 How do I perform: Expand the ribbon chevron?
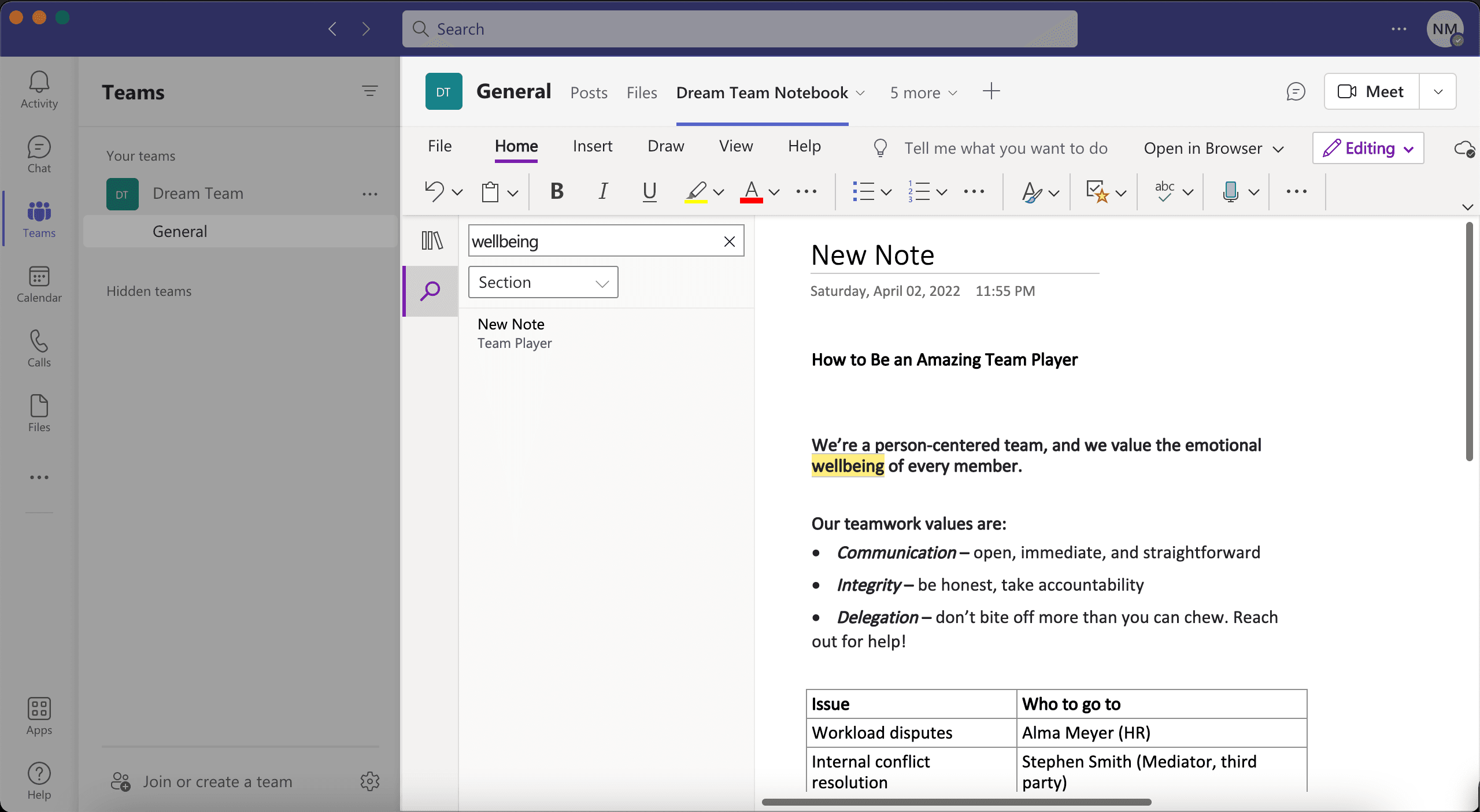pyautogui.click(x=1467, y=207)
